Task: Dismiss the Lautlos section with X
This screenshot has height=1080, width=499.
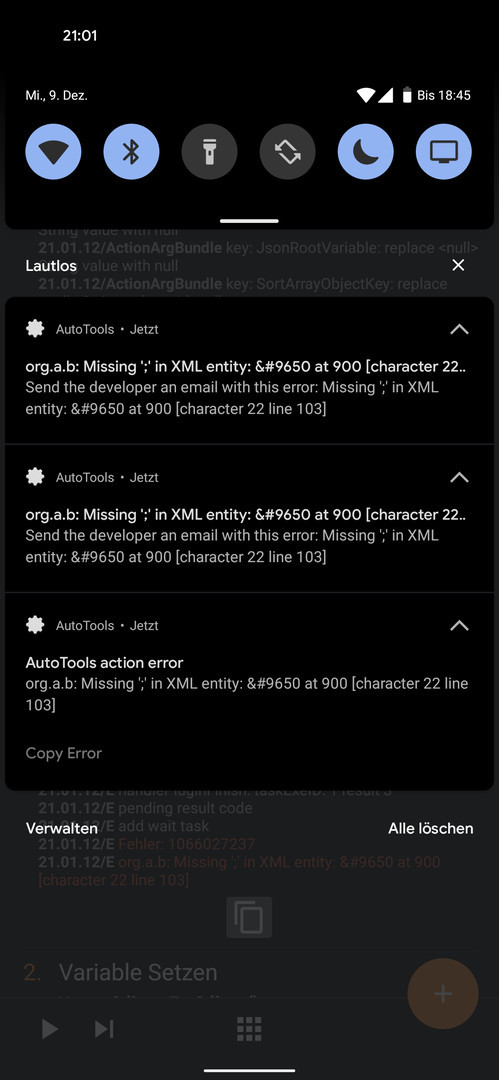Action: (458, 265)
